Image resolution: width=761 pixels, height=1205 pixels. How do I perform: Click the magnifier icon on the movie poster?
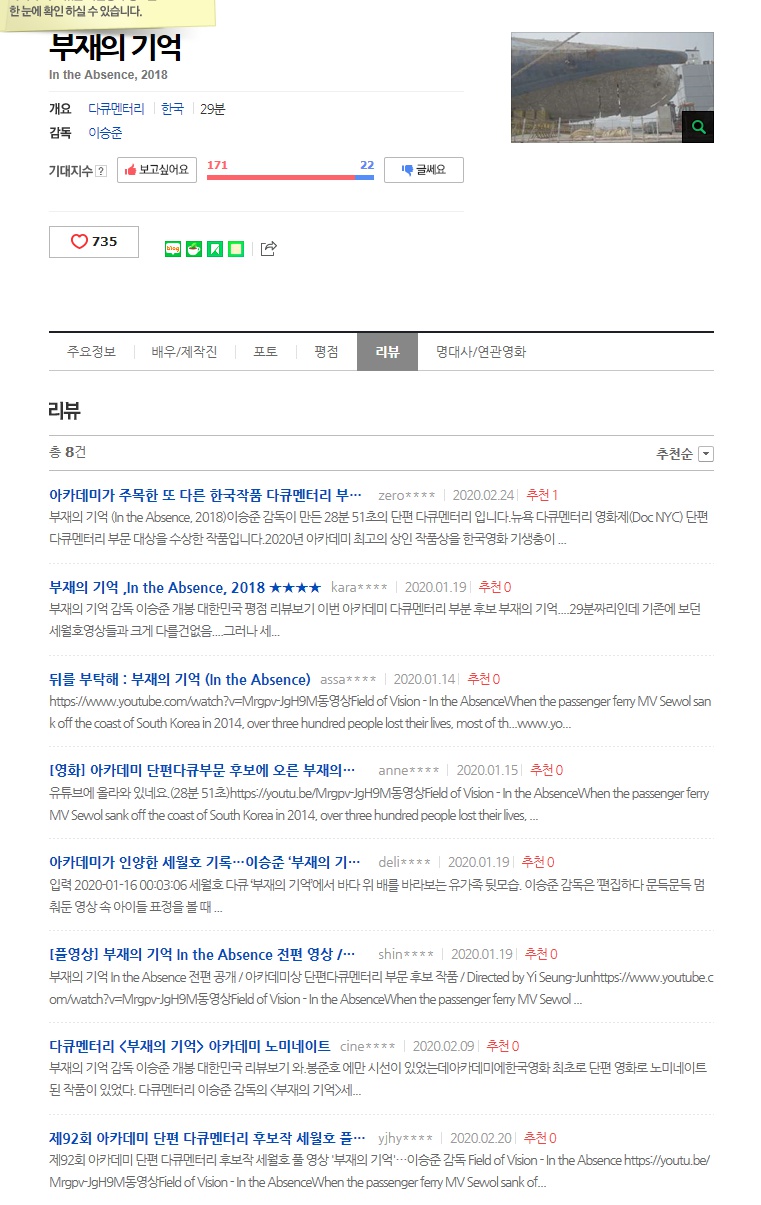698,127
